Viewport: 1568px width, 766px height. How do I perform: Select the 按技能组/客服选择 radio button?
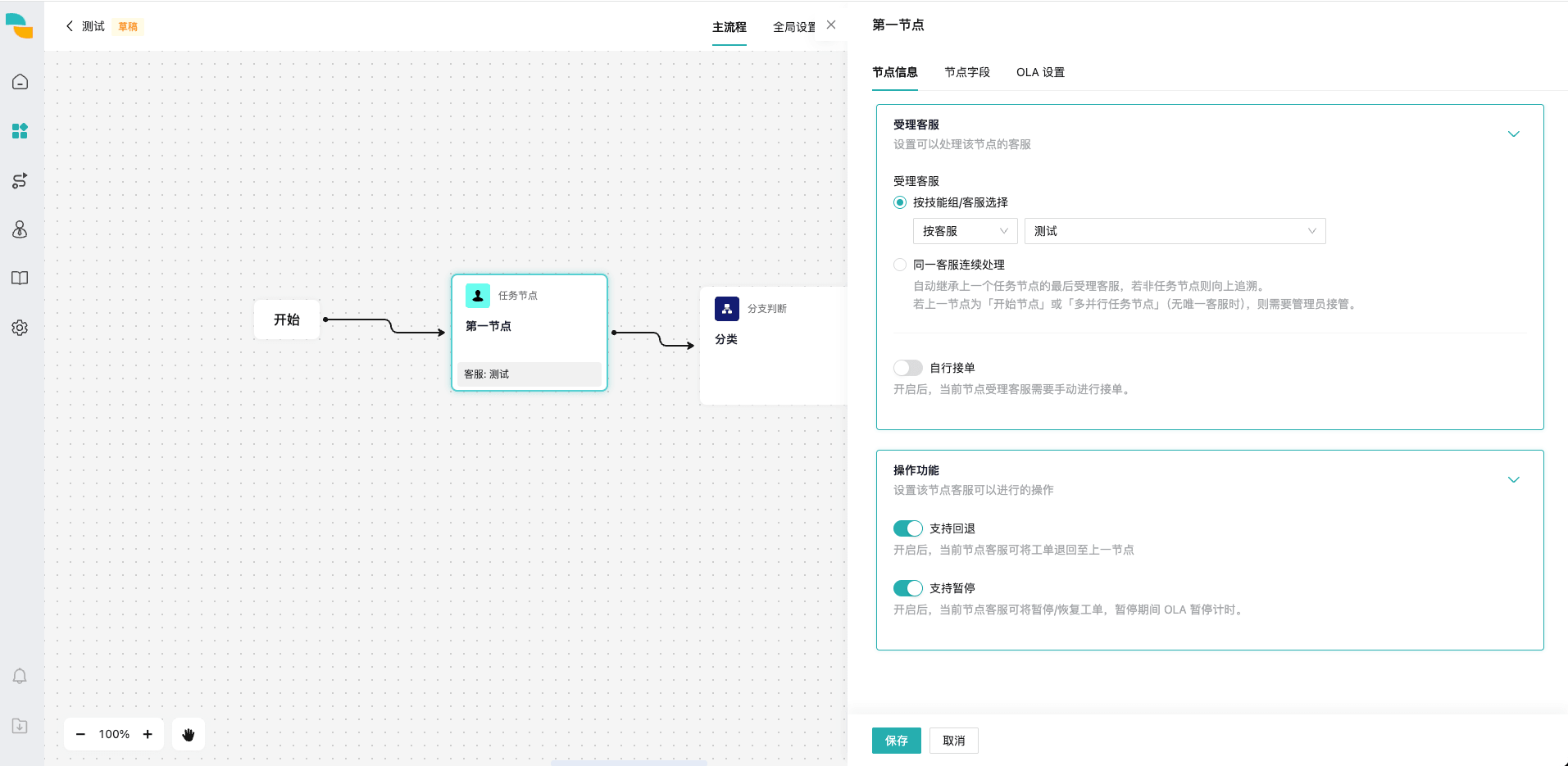click(900, 202)
